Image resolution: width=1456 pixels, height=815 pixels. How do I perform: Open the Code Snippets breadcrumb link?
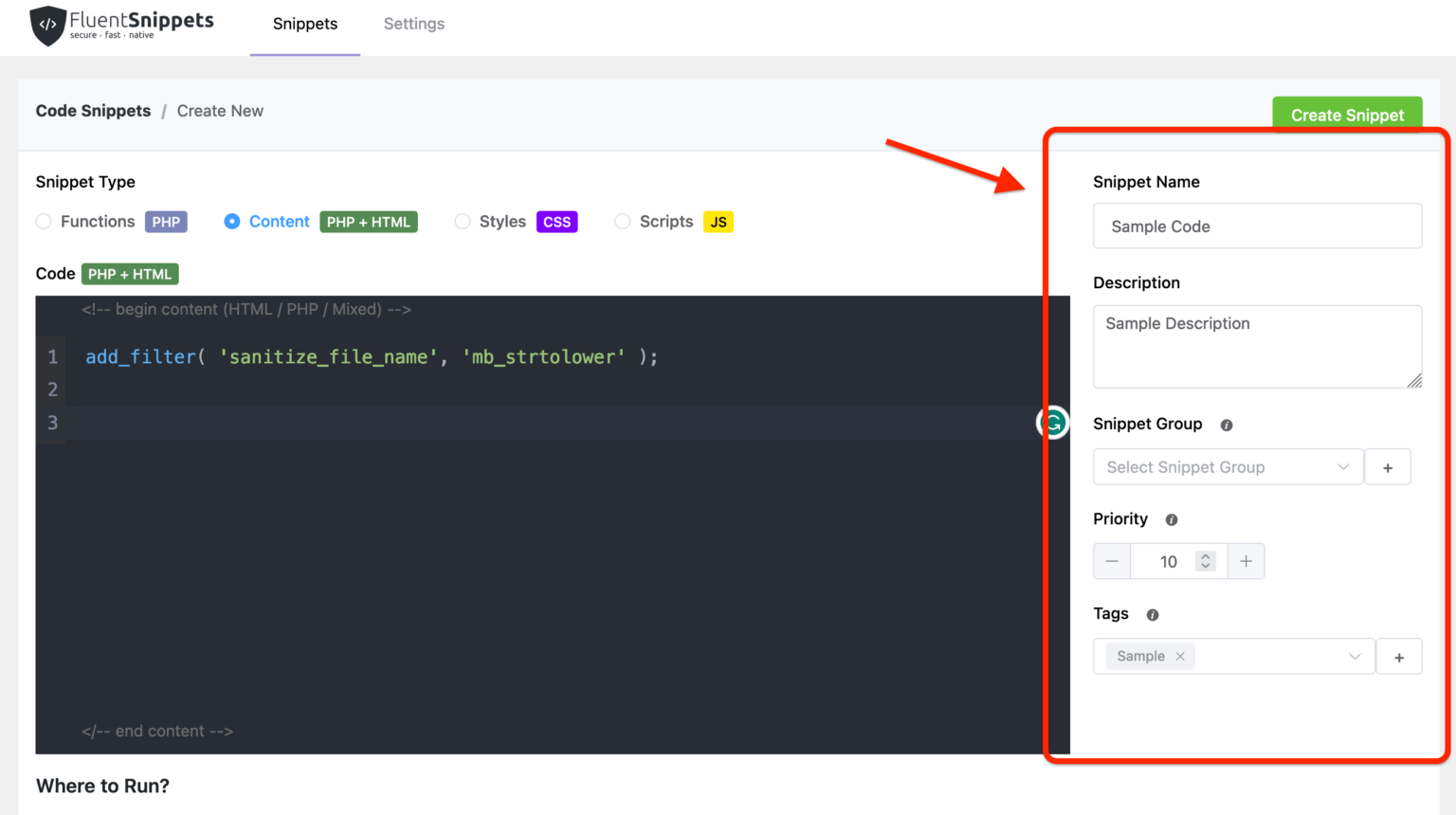pyautogui.click(x=92, y=111)
